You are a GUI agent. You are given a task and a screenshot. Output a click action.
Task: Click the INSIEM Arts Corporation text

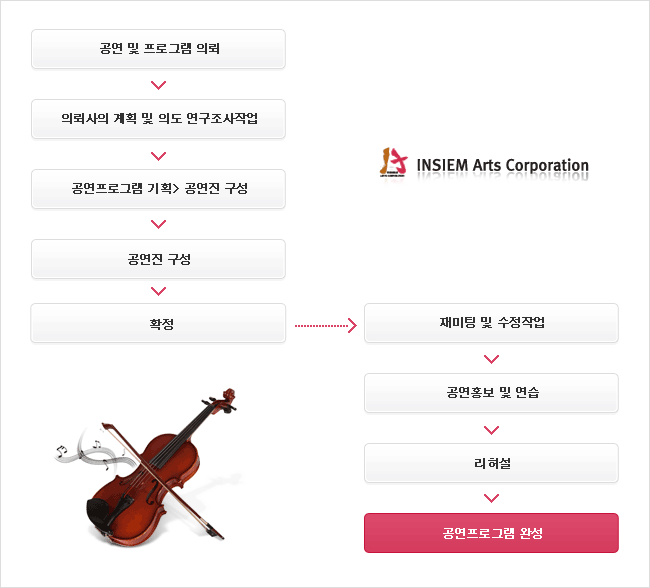(x=502, y=165)
